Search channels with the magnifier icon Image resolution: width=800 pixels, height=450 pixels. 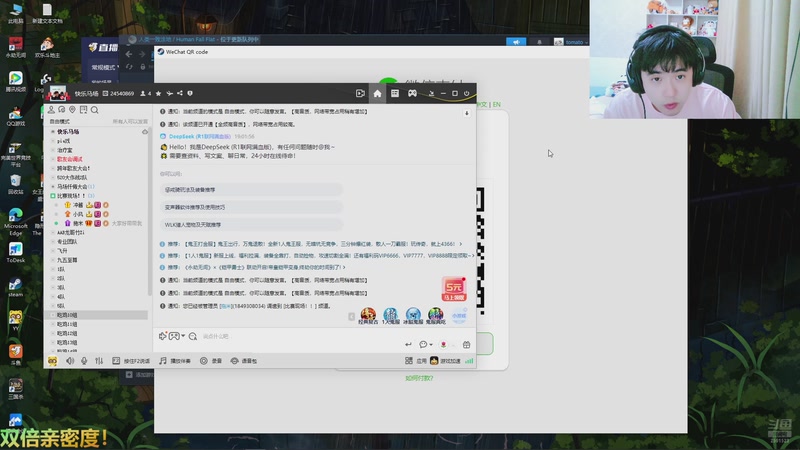94,110
